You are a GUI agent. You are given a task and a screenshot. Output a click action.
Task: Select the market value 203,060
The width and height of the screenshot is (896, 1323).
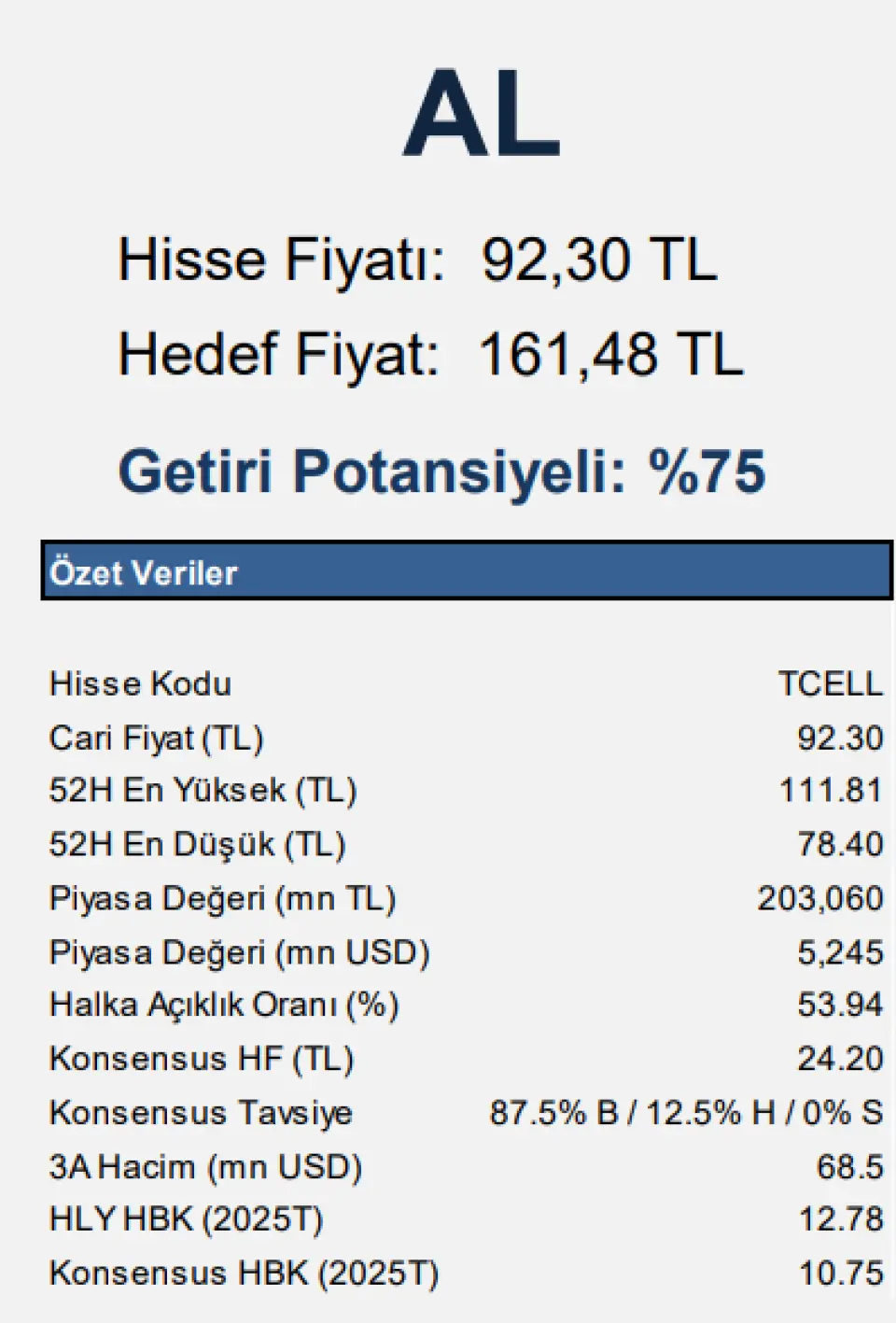click(x=820, y=898)
